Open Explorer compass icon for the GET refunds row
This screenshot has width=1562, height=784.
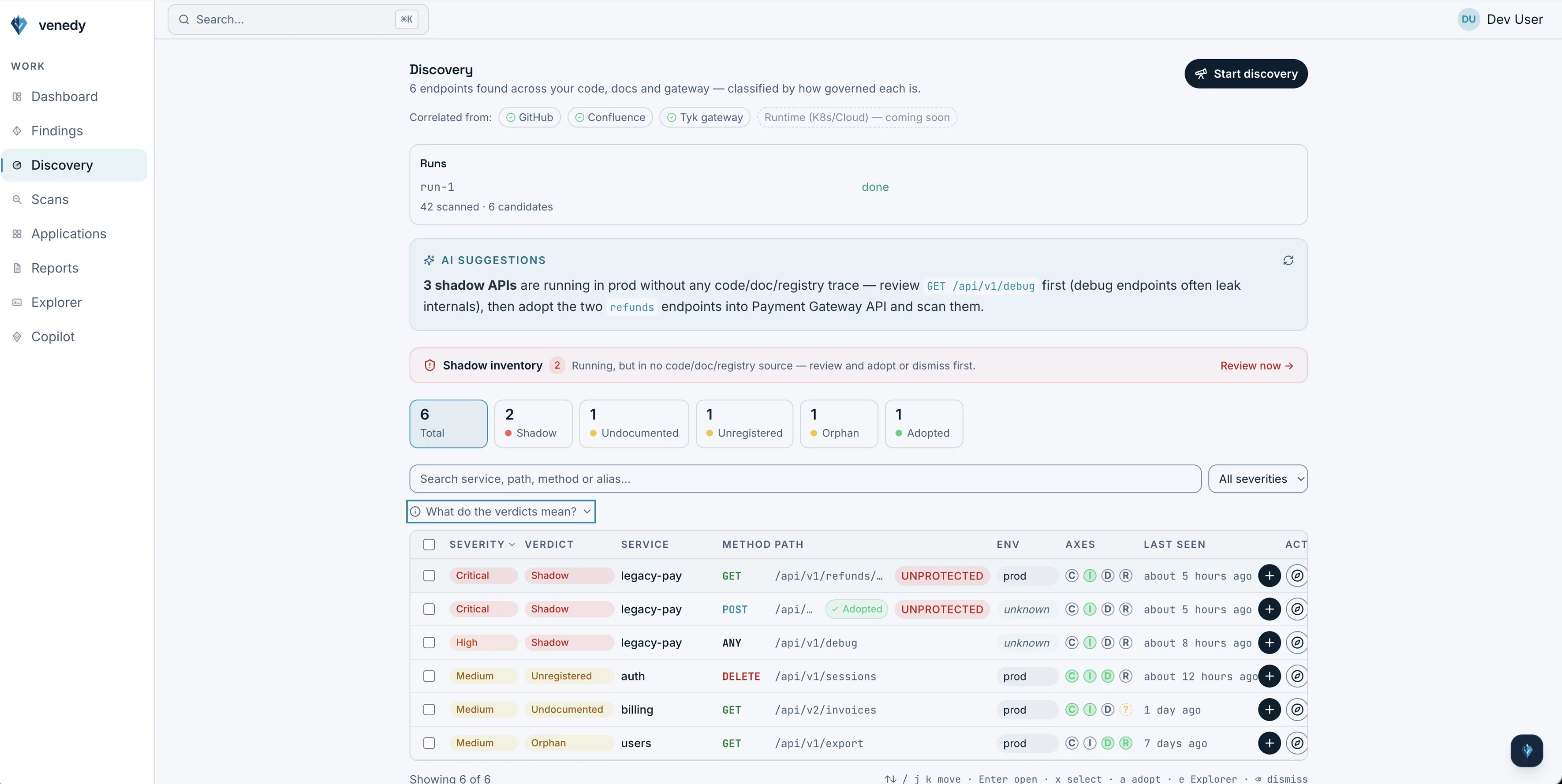click(x=1297, y=575)
